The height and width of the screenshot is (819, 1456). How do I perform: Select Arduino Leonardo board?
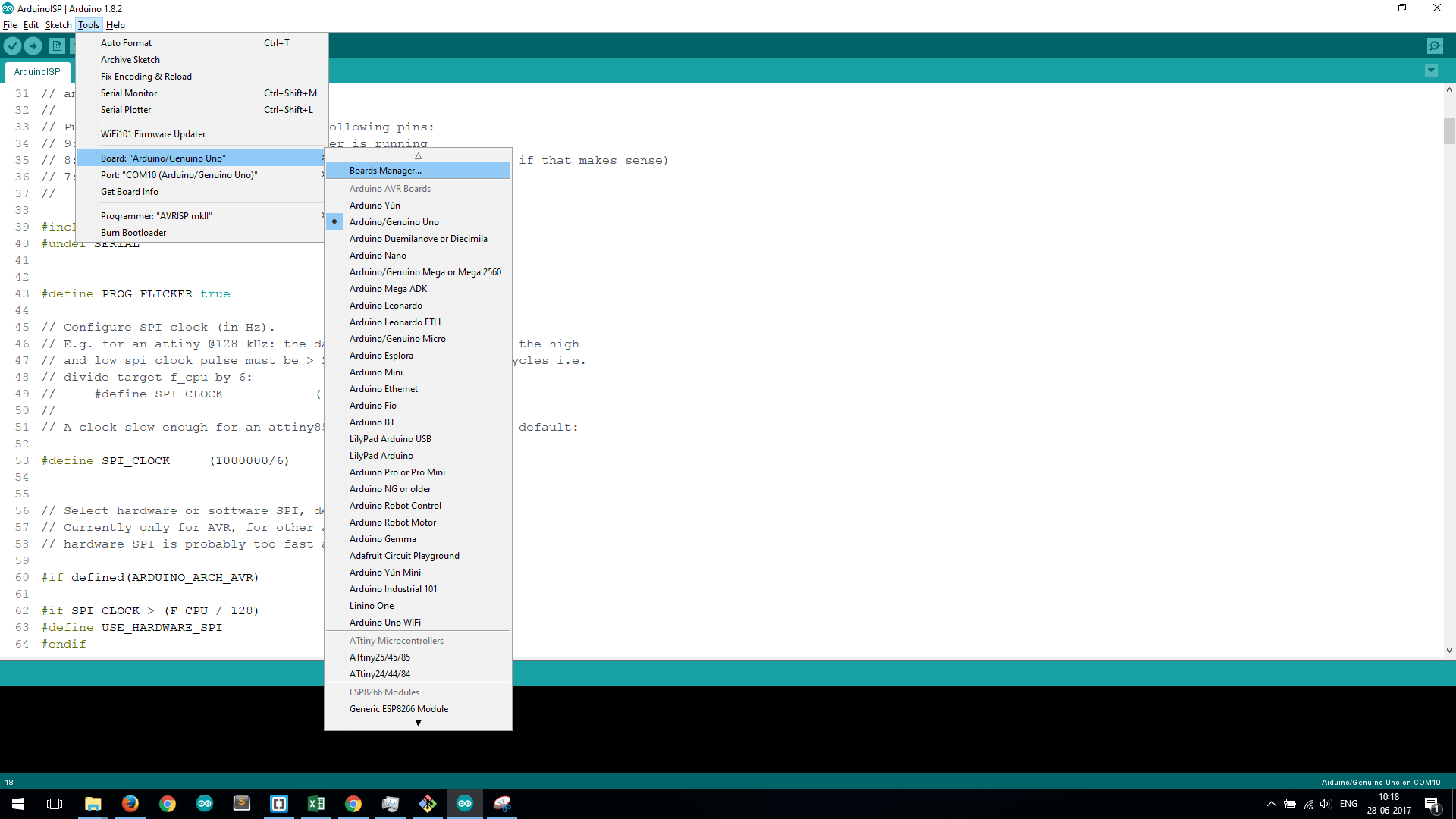(x=418, y=306)
